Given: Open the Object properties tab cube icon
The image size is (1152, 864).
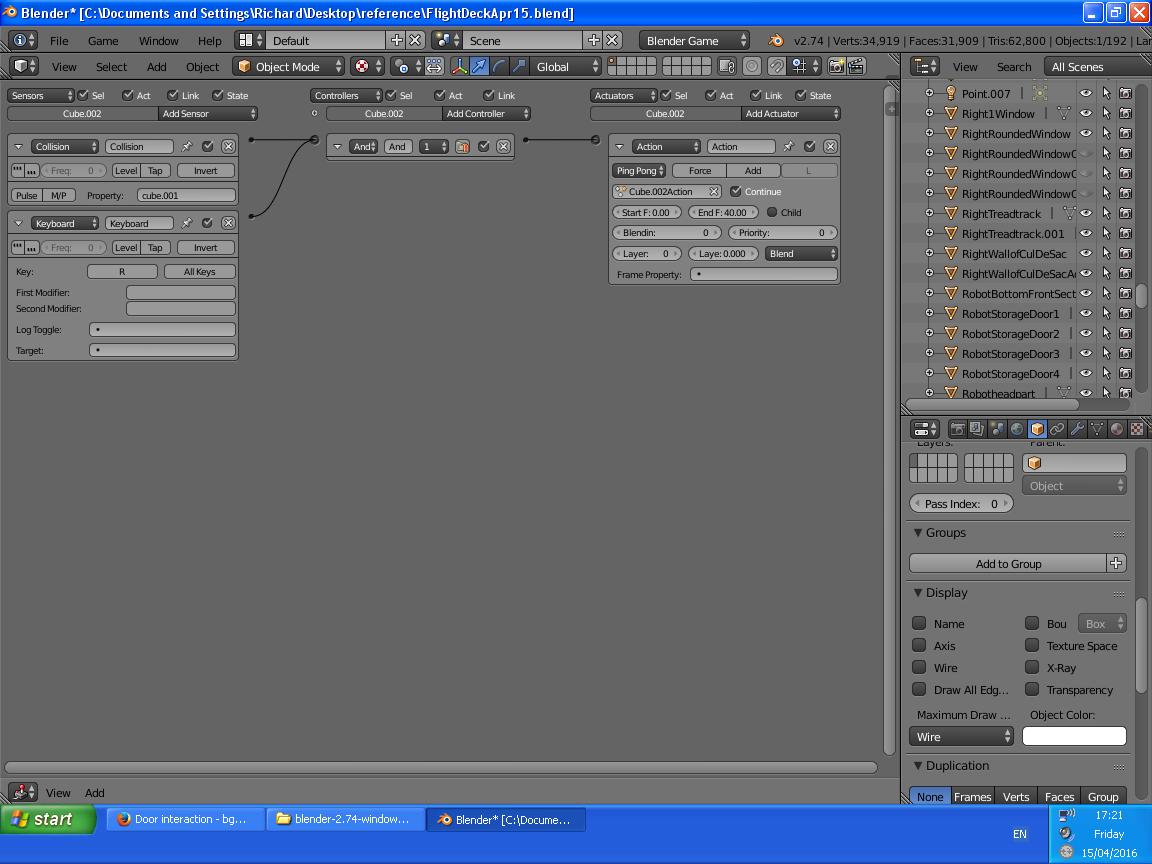Looking at the screenshot, I should [x=1037, y=429].
